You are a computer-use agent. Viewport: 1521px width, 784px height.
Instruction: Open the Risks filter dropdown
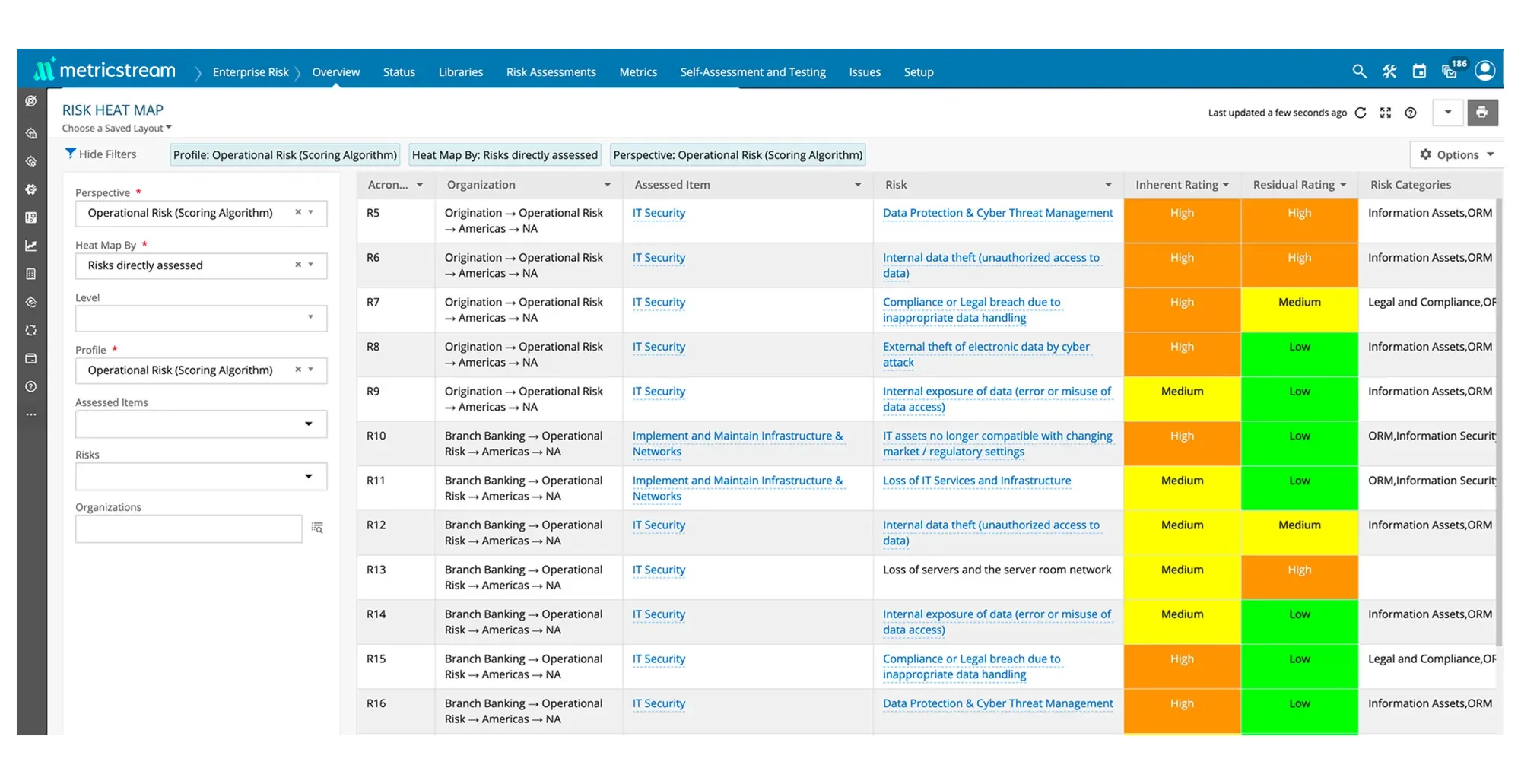click(x=309, y=476)
